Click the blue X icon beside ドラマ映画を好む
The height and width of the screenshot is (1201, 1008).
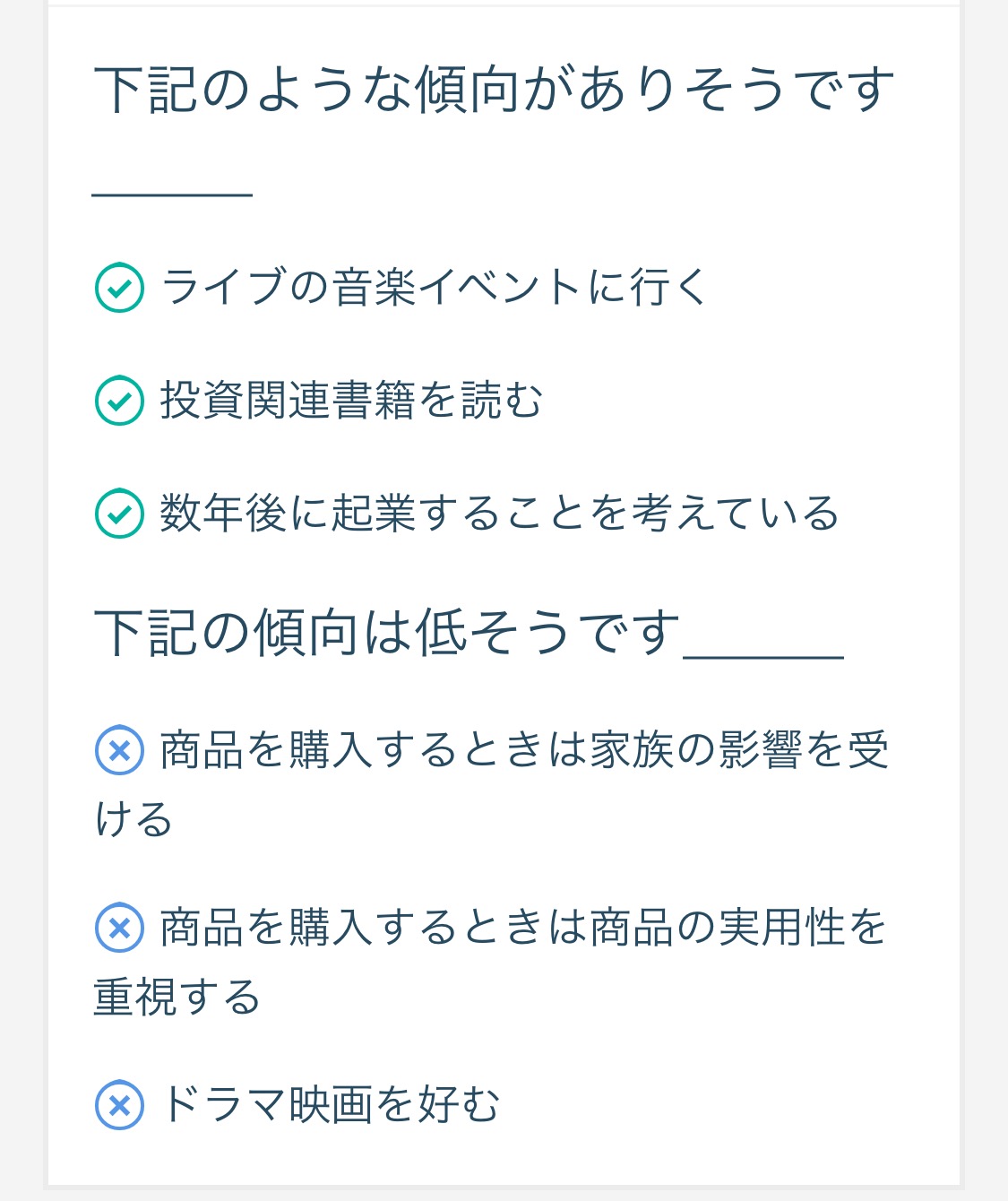(x=119, y=1104)
